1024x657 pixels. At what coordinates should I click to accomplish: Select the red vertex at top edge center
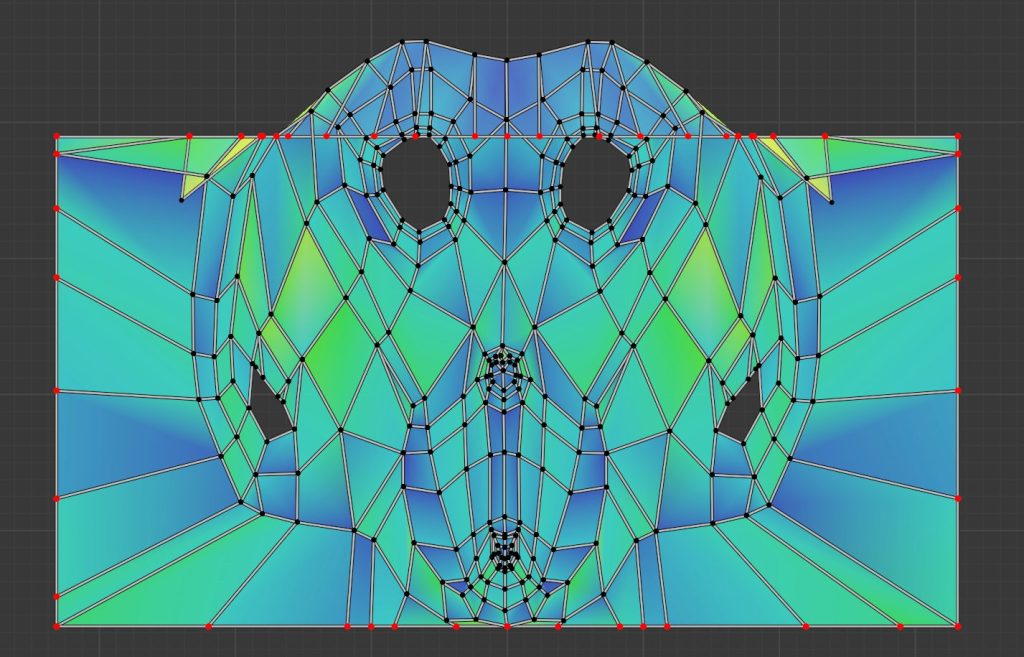507,135
